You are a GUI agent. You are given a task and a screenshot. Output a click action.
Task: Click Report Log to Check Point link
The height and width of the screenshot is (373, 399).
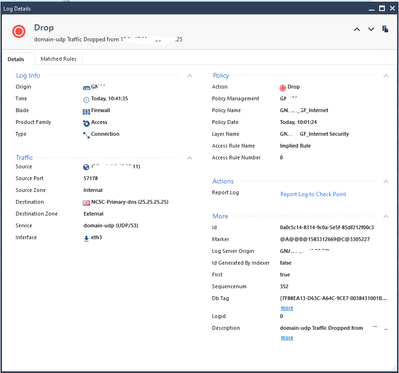point(313,194)
